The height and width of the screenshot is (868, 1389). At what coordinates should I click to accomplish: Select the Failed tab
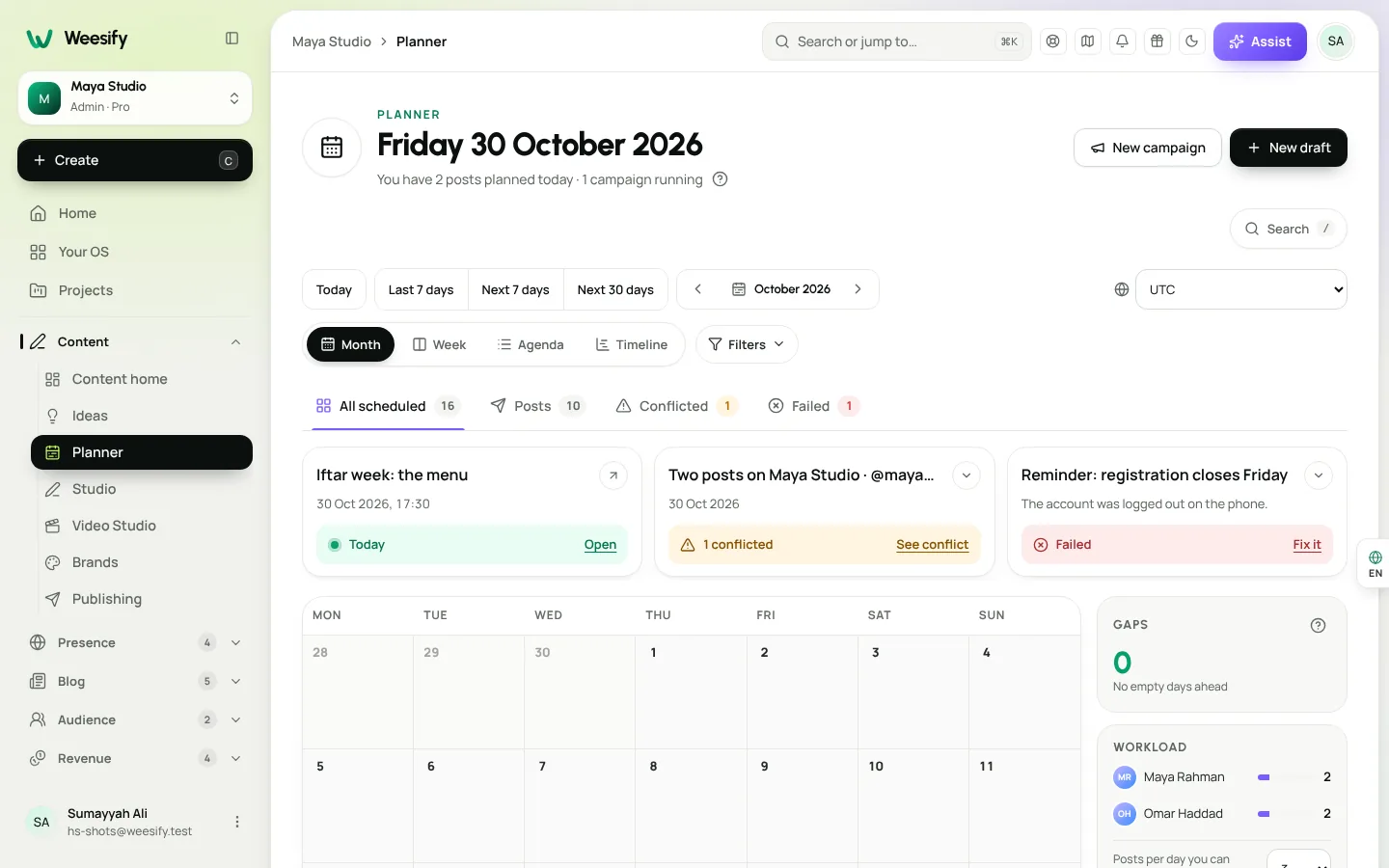[813, 406]
